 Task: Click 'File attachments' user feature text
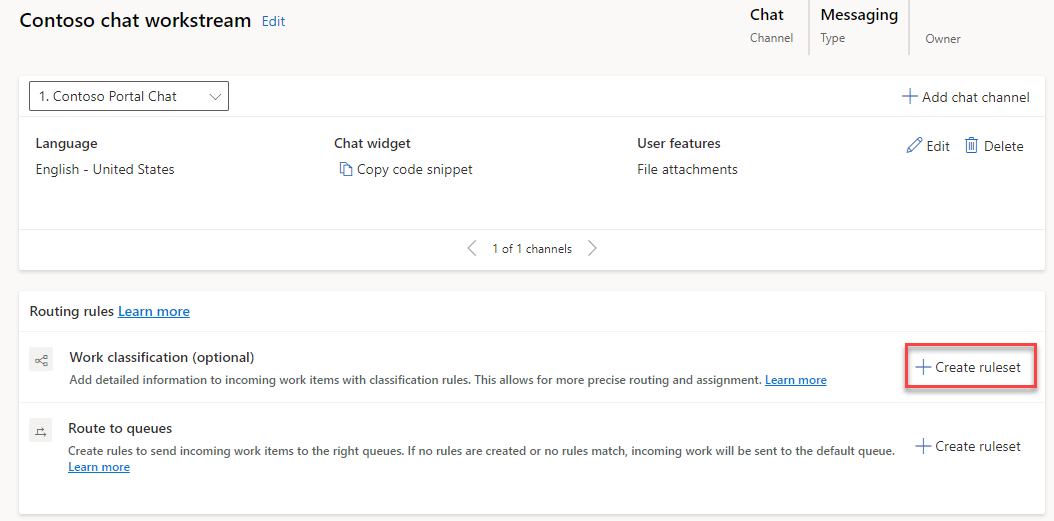[687, 169]
